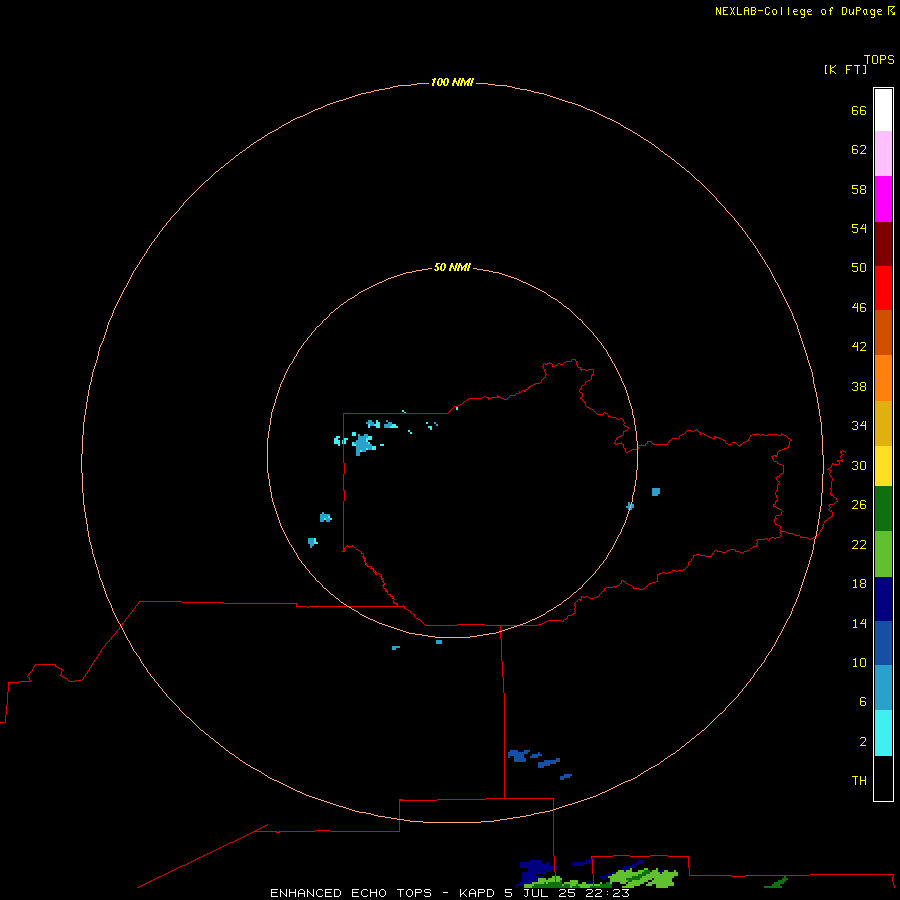Click the '22:23' time in the caption

click(607, 893)
